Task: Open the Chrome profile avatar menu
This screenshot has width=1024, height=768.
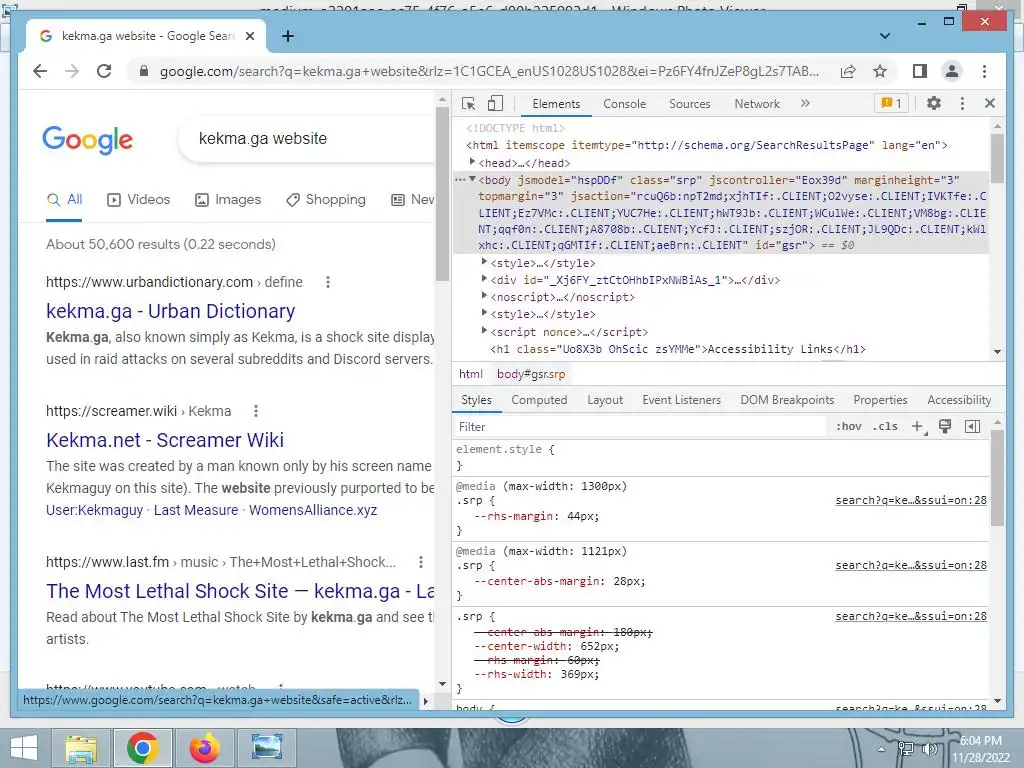Action: (x=952, y=71)
